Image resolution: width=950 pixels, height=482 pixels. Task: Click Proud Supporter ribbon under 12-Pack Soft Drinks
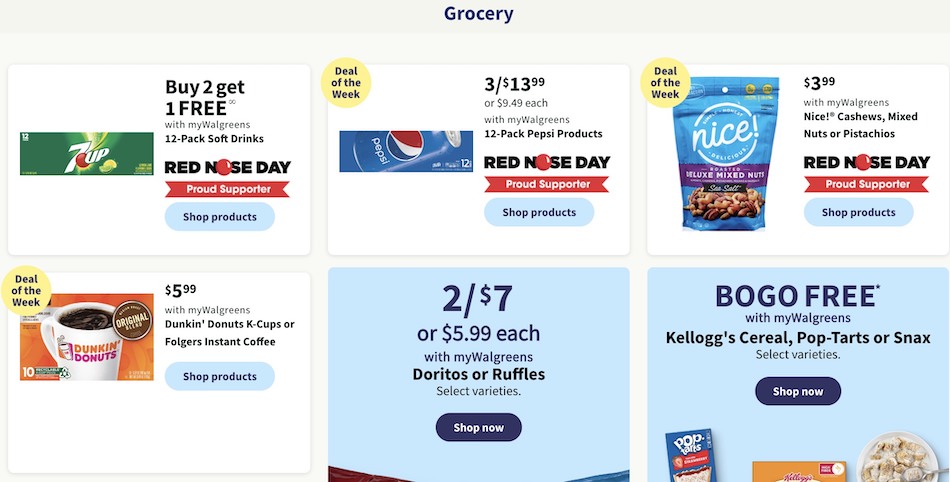pos(227,190)
